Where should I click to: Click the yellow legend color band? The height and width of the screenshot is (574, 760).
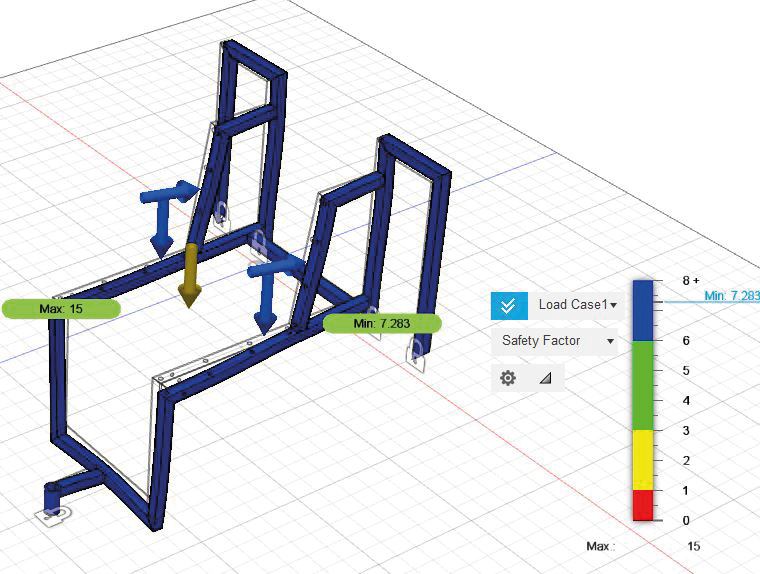pos(643,460)
